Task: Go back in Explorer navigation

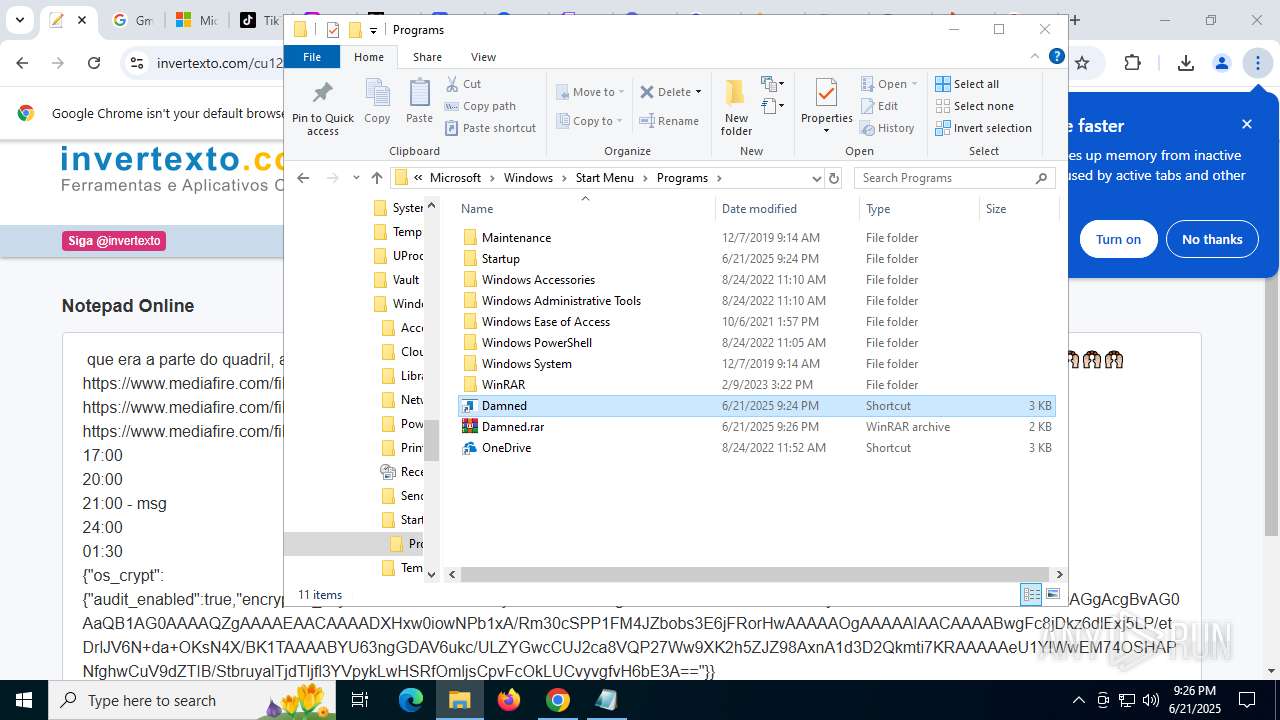Action: click(303, 178)
